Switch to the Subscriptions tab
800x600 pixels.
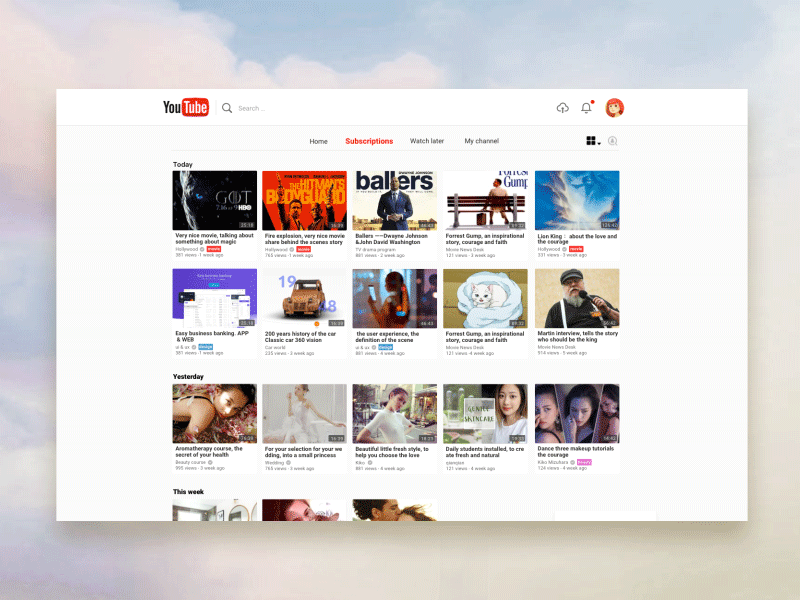click(370, 141)
